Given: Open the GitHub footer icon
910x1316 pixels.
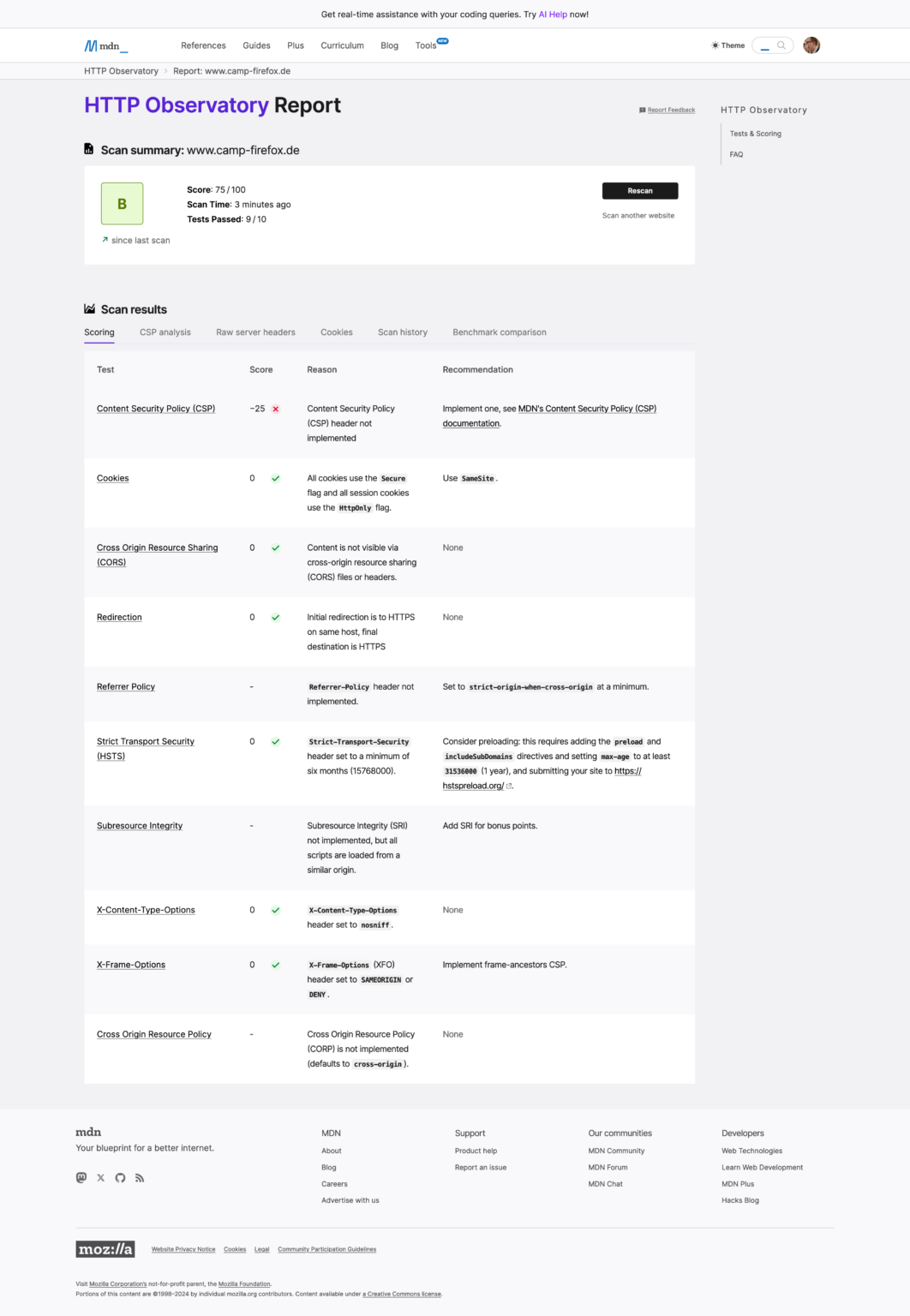Looking at the screenshot, I should pyautogui.click(x=120, y=1177).
